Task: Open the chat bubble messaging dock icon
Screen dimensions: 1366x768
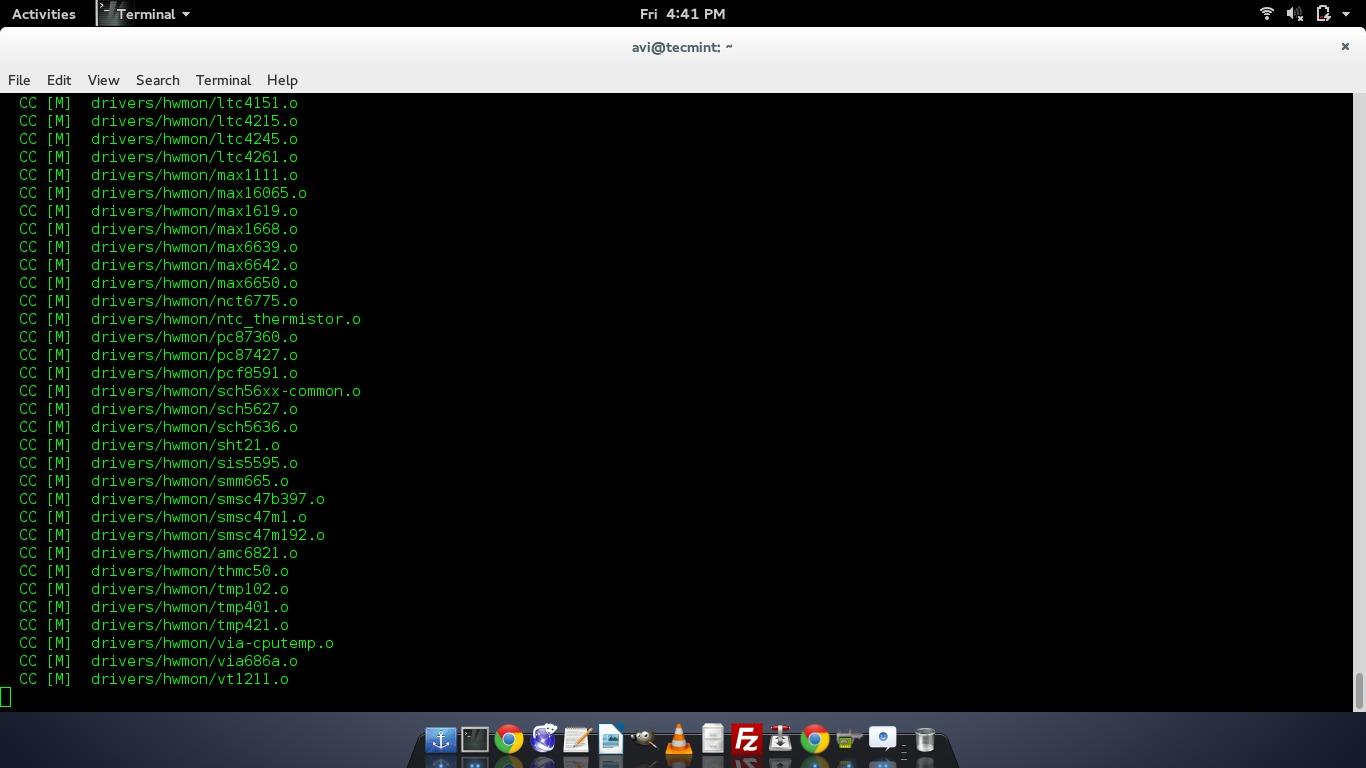Action: pos(882,739)
